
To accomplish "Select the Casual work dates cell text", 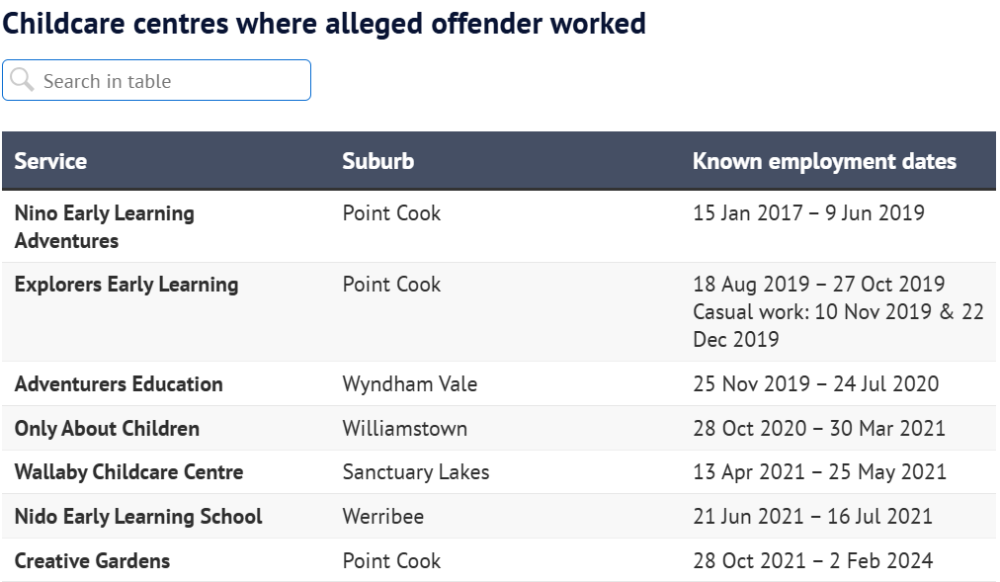I will (838, 325).
